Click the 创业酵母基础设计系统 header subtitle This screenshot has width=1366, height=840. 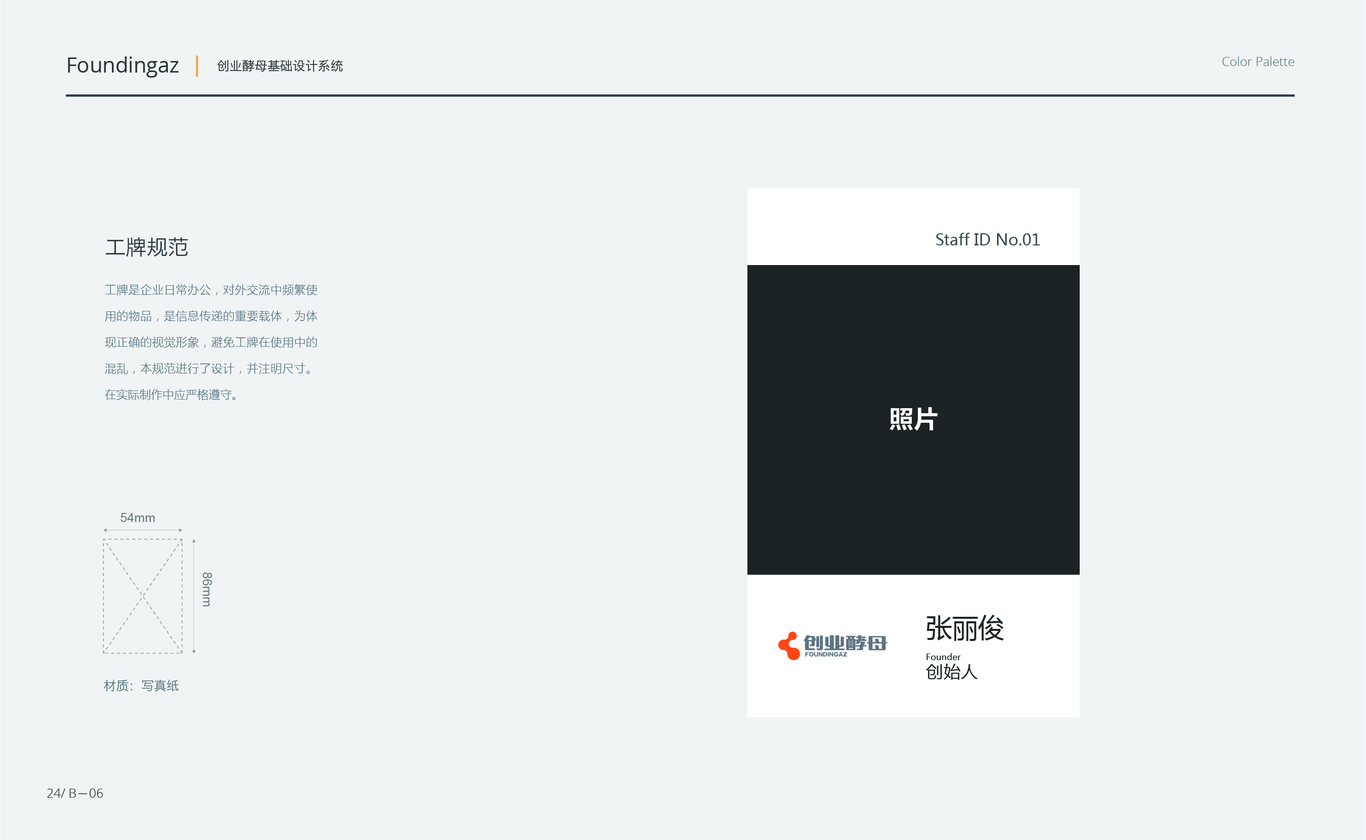click(x=280, y=66)
